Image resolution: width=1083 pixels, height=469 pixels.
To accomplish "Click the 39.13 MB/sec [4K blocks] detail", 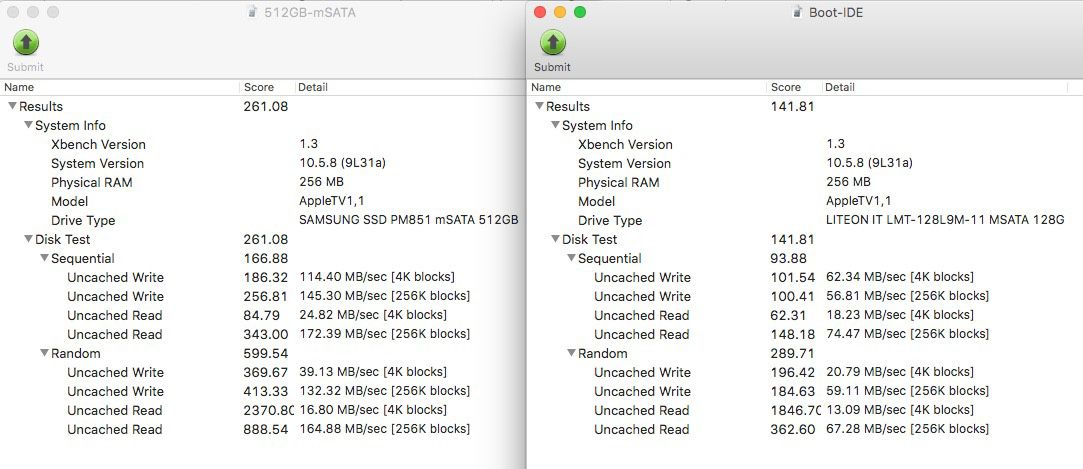I will point(373,372).
